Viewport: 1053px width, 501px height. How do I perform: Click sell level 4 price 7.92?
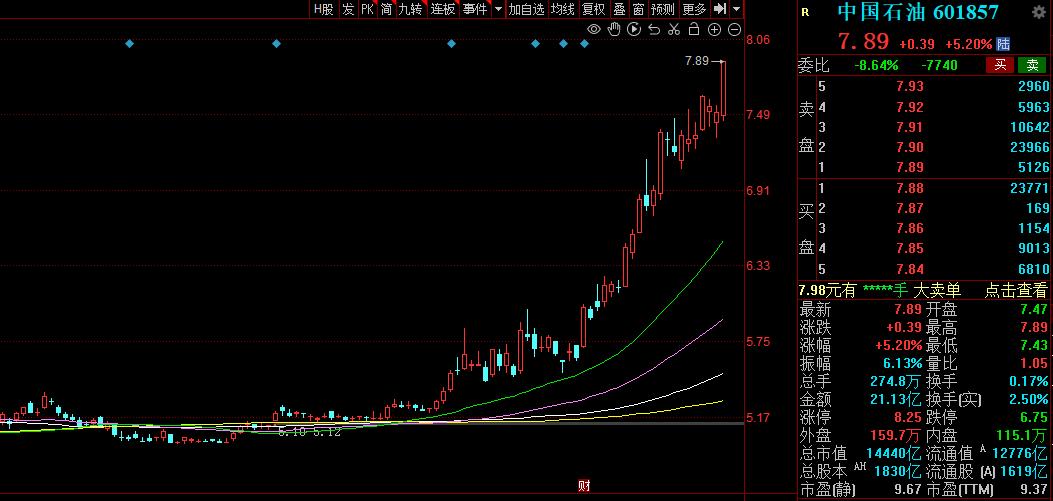(909, 107)
